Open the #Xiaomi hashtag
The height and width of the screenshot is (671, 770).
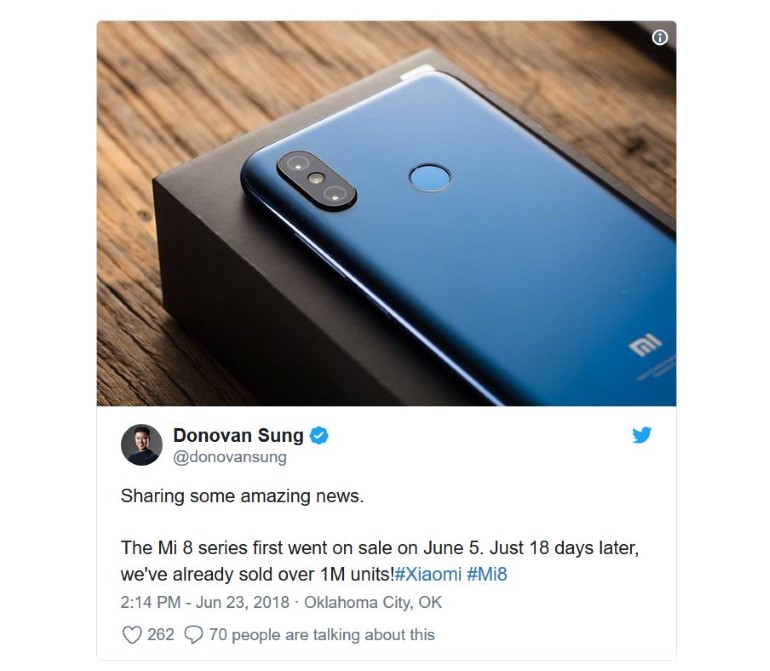(428, 574)
